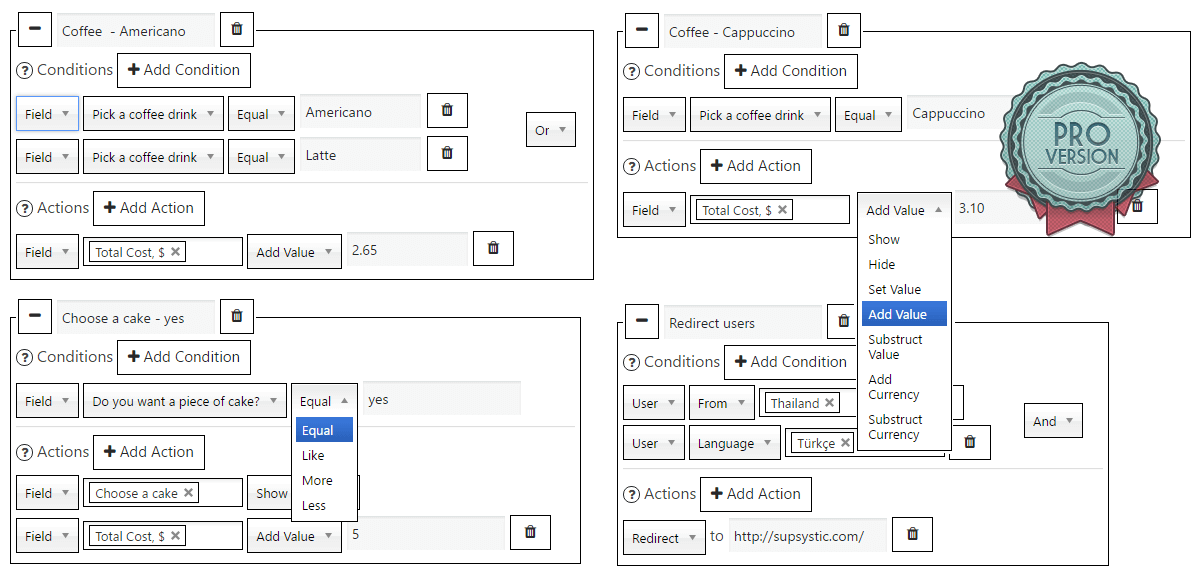Select Set Value from the action list
The height and width of the screenshot is (576, 1200).
[894, 289]
